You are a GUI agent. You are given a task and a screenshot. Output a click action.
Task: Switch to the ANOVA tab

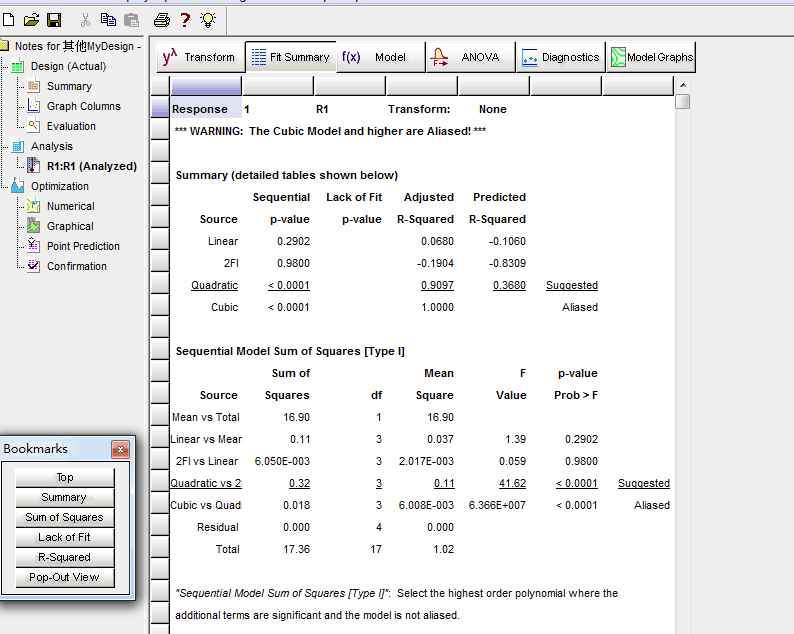tap(471, 57)
